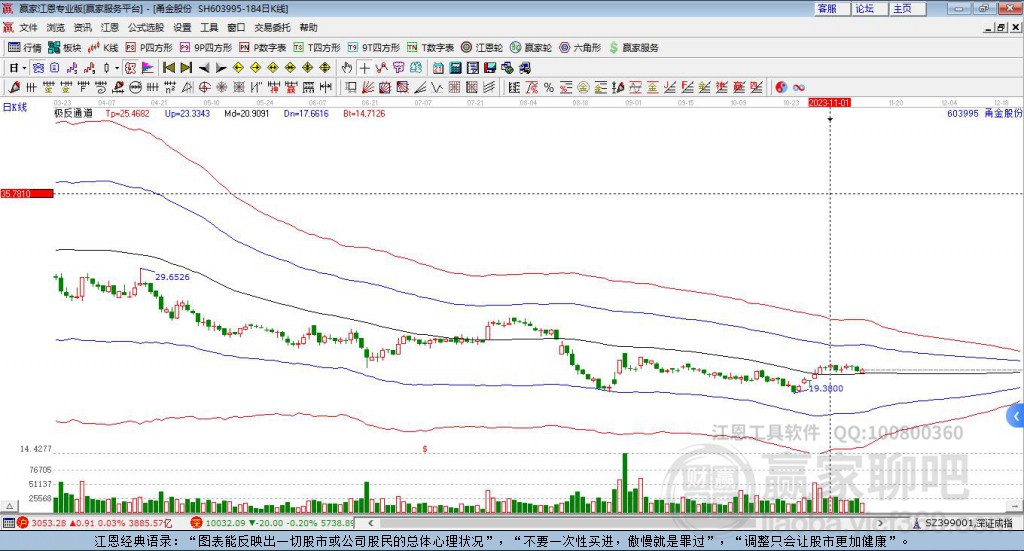Click the up triangle at volume pane corner
The width and height of the screenshot is (1024, 551).
point(9,506)
